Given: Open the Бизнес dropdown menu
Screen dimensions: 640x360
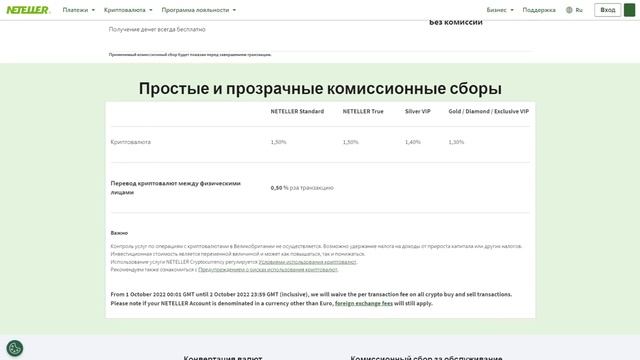Looking at the screenshot, I should [500, 10].
